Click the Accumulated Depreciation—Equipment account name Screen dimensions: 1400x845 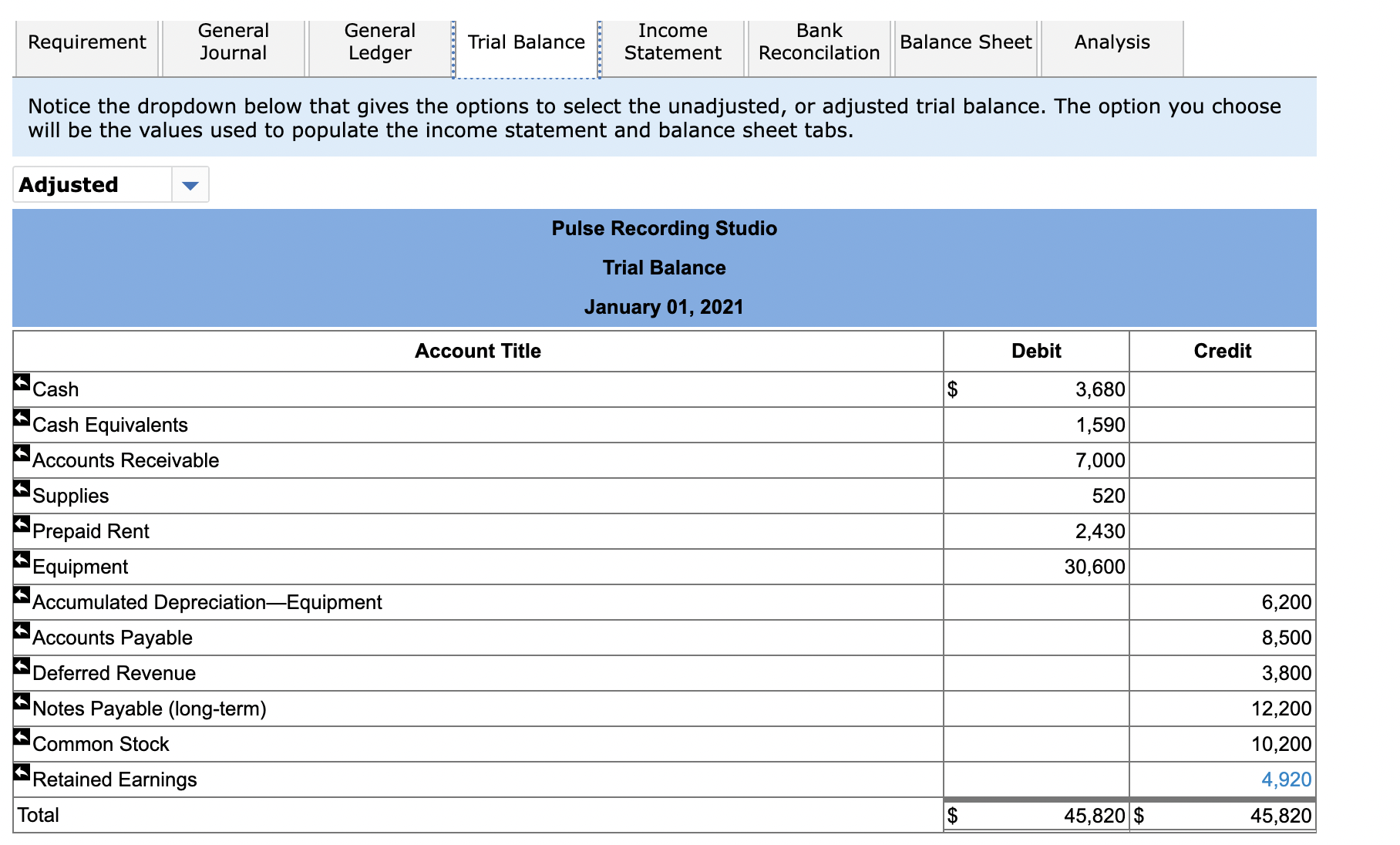[x=207, y=602]
